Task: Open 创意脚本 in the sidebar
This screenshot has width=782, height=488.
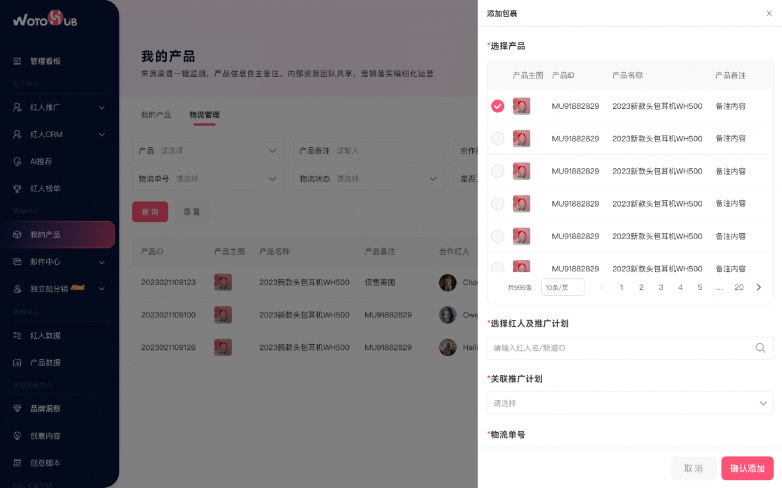Action: [x=45, y=463]
